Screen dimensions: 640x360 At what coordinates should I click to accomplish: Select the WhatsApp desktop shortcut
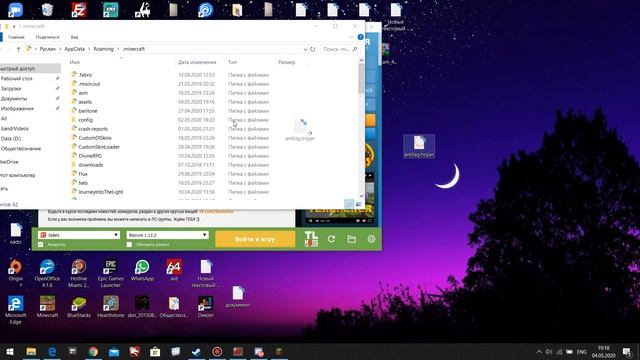click(142, 271)
